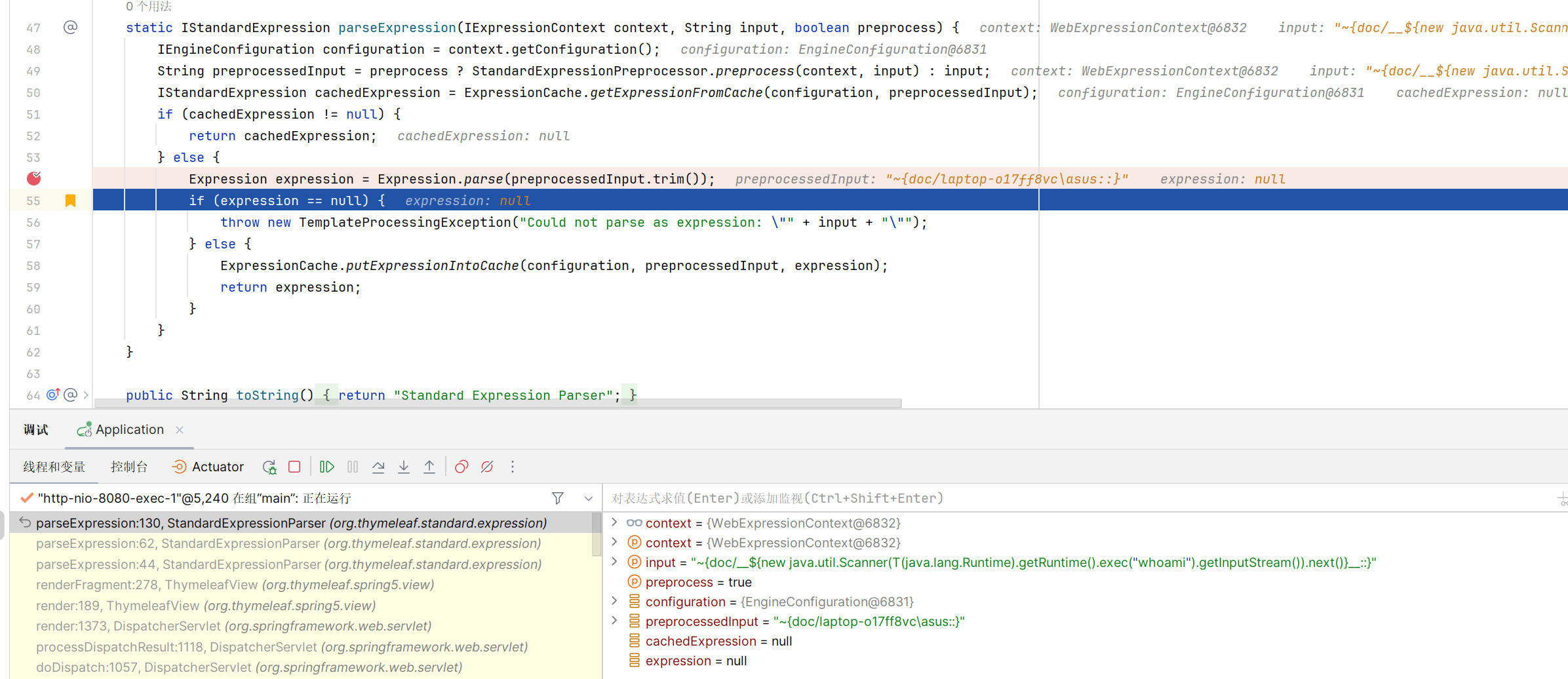Click the 'Standard Expression Parser' string literal
Screen dimensions: 1568x679
pos(503,395)
